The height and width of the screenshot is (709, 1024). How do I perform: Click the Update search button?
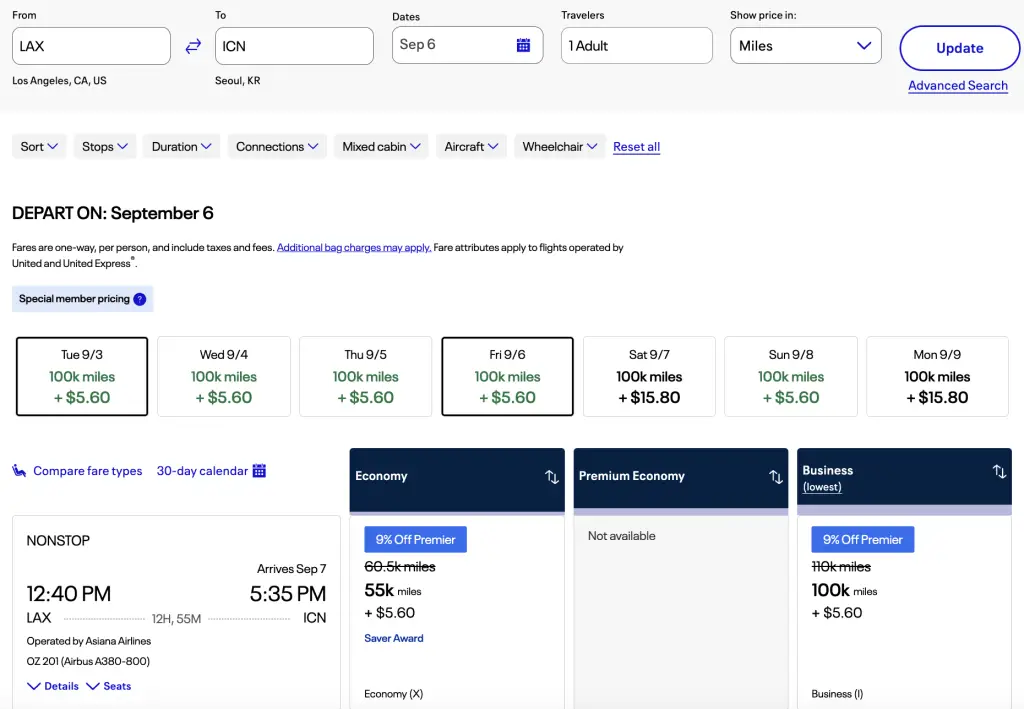coord(959,48)
